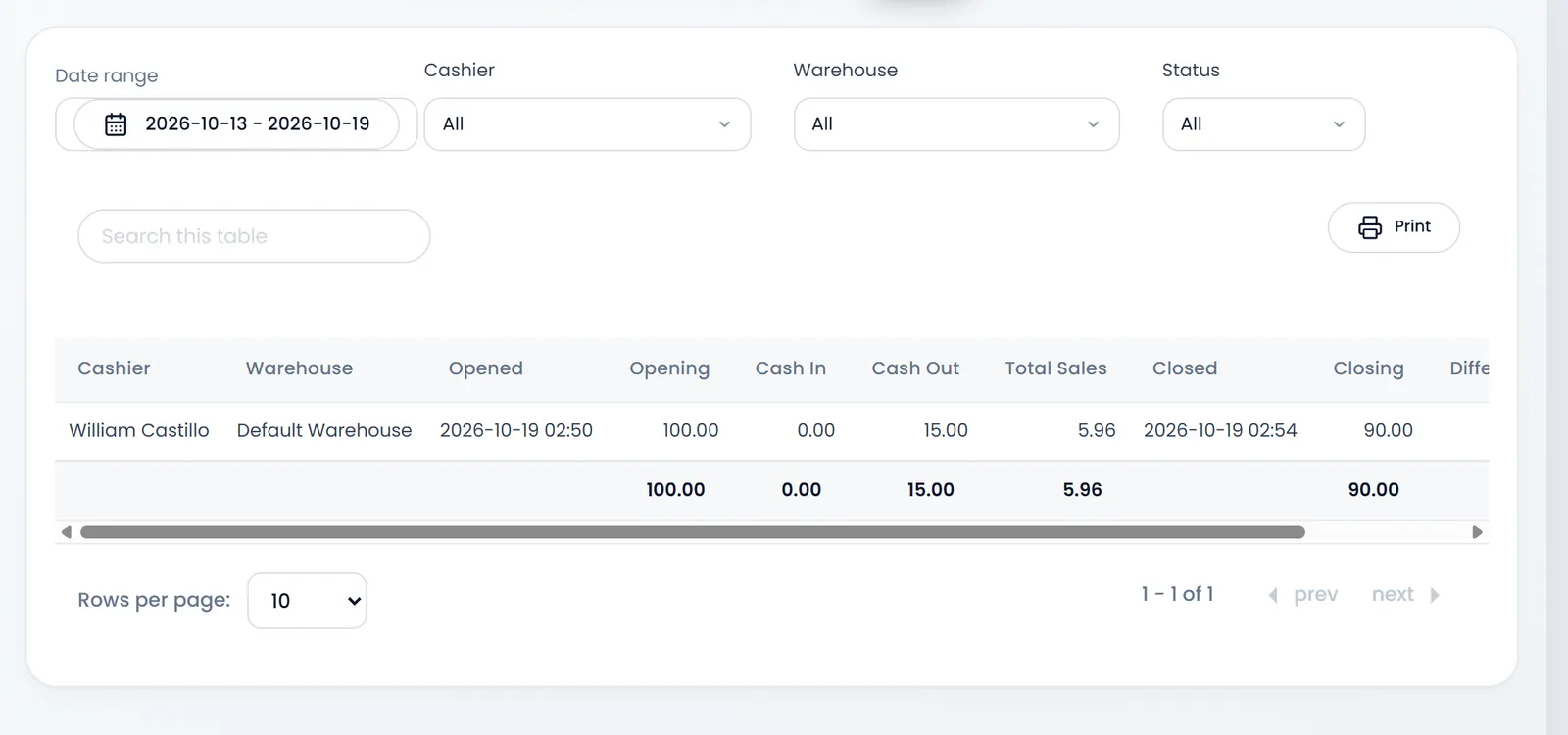
Task: Open the Status filter dropdown
Action: click(1263, 124)
